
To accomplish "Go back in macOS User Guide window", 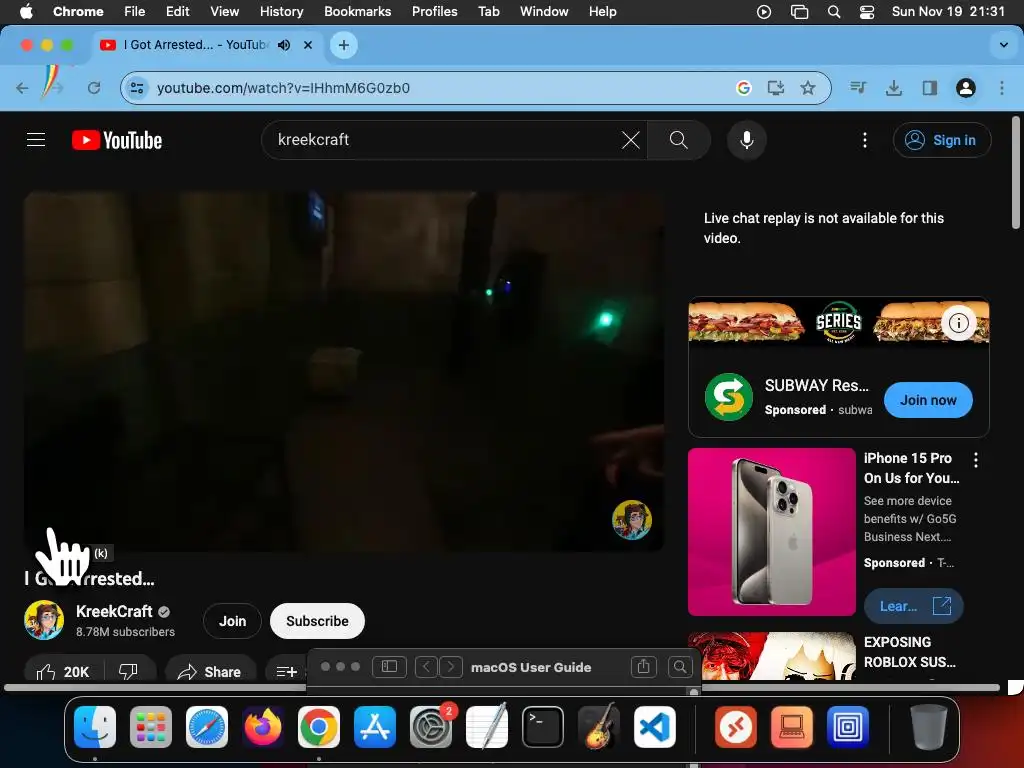I will (x=426, y=666).
